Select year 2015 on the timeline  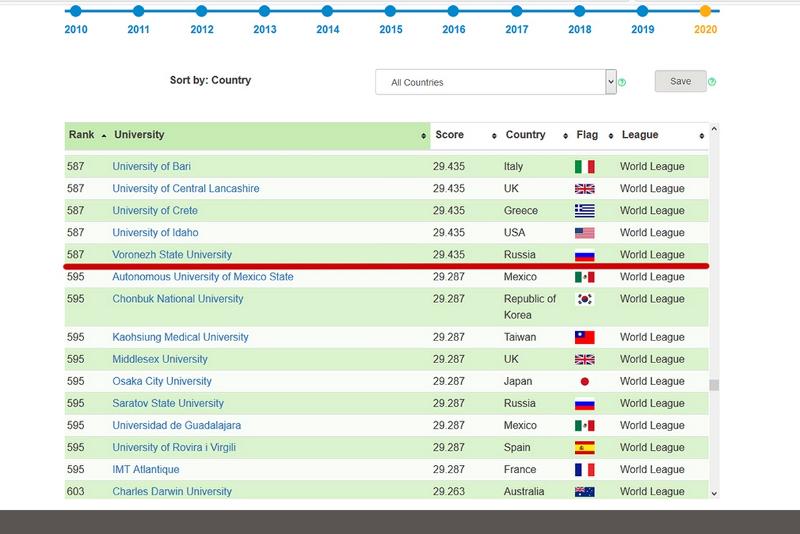(390, 12)
